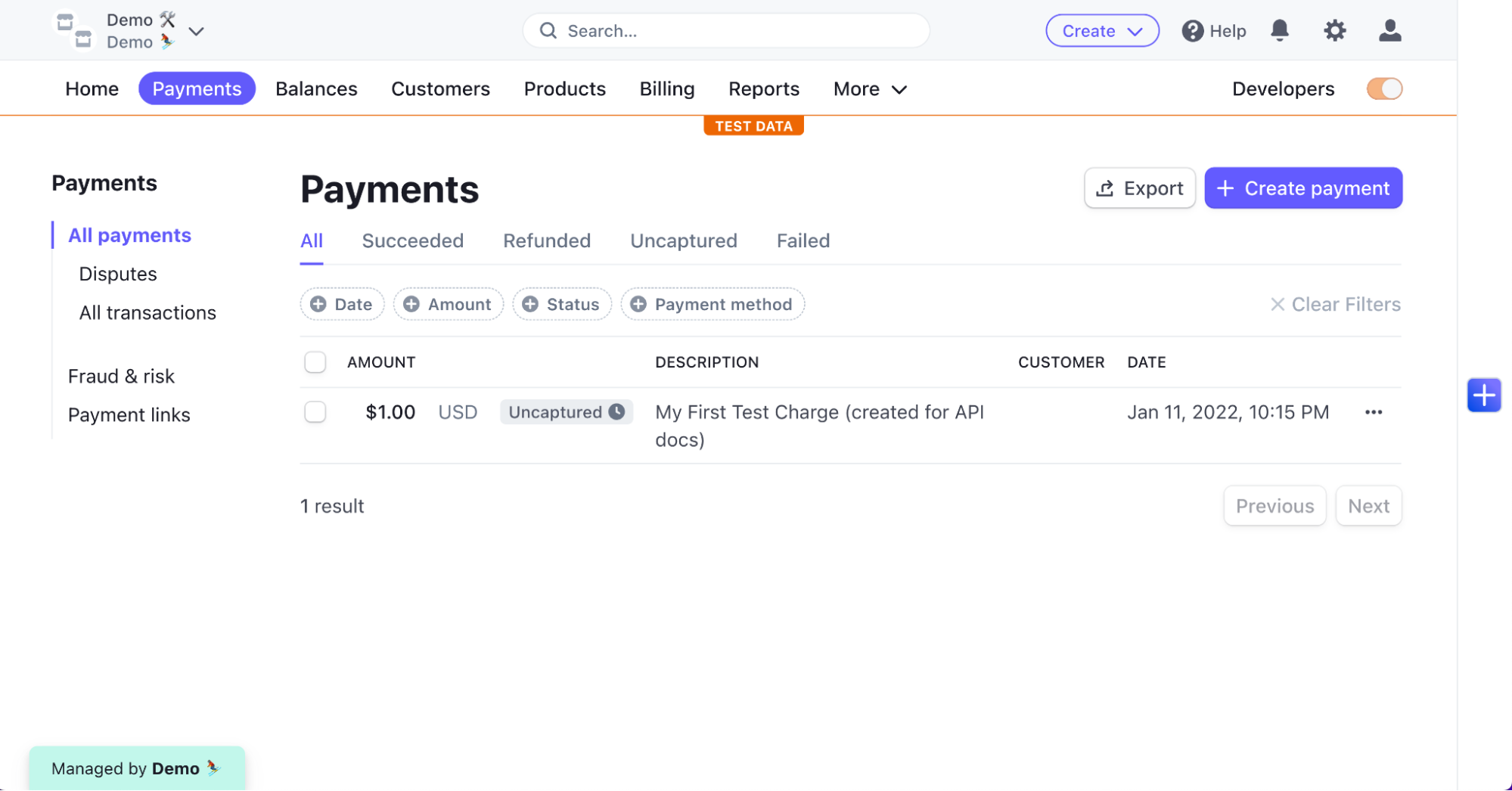Expand the More navigation menu

pos(869,88)
